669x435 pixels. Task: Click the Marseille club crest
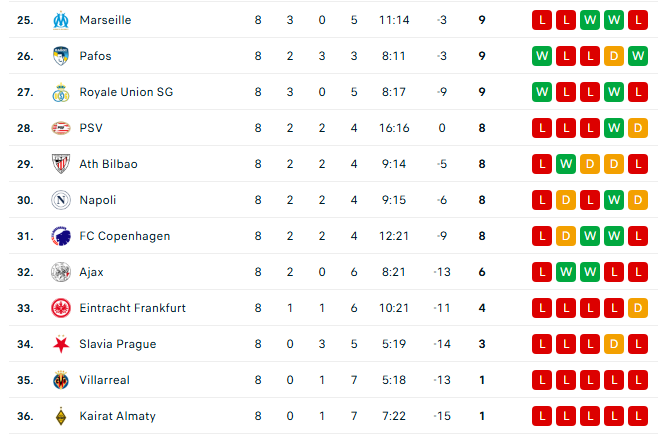pyautogui.click(x=59, y=20)
